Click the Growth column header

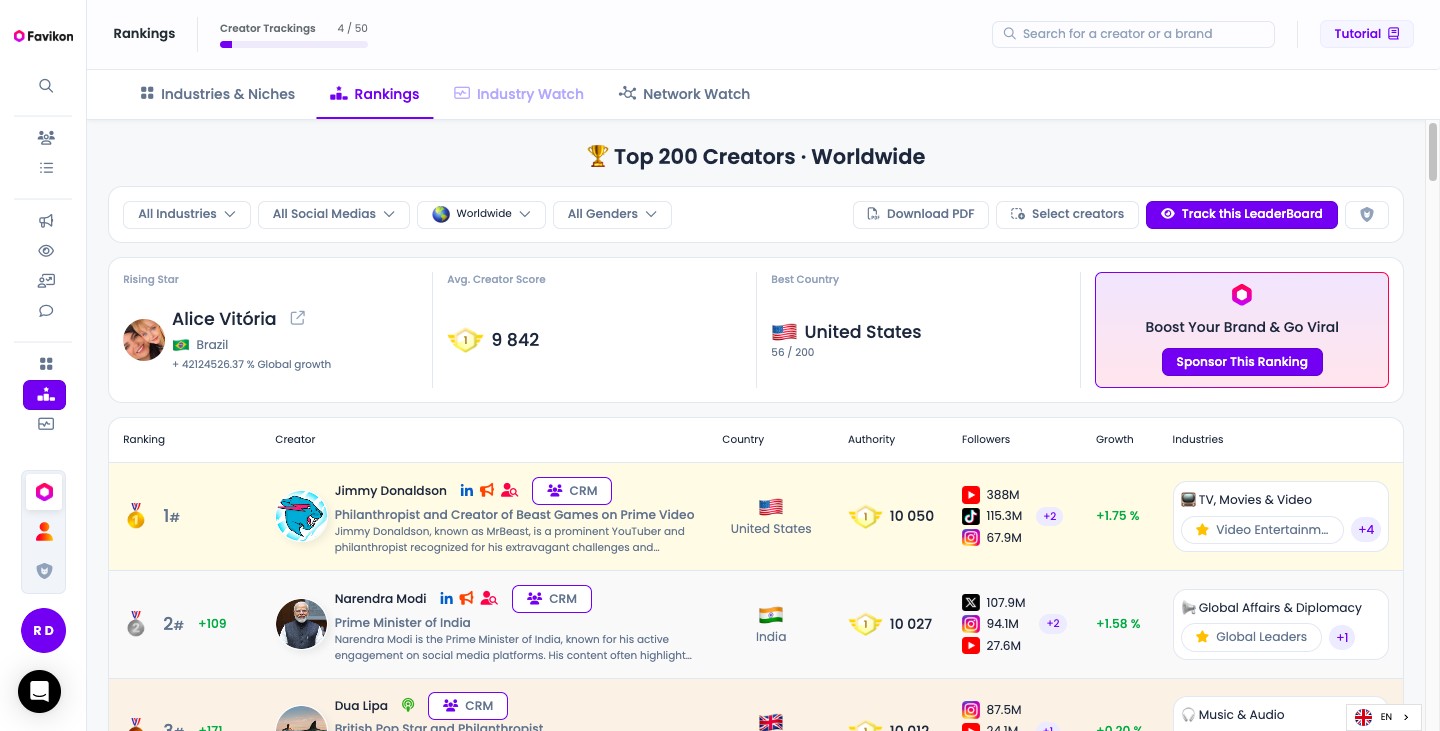(x=1115, y=439)
